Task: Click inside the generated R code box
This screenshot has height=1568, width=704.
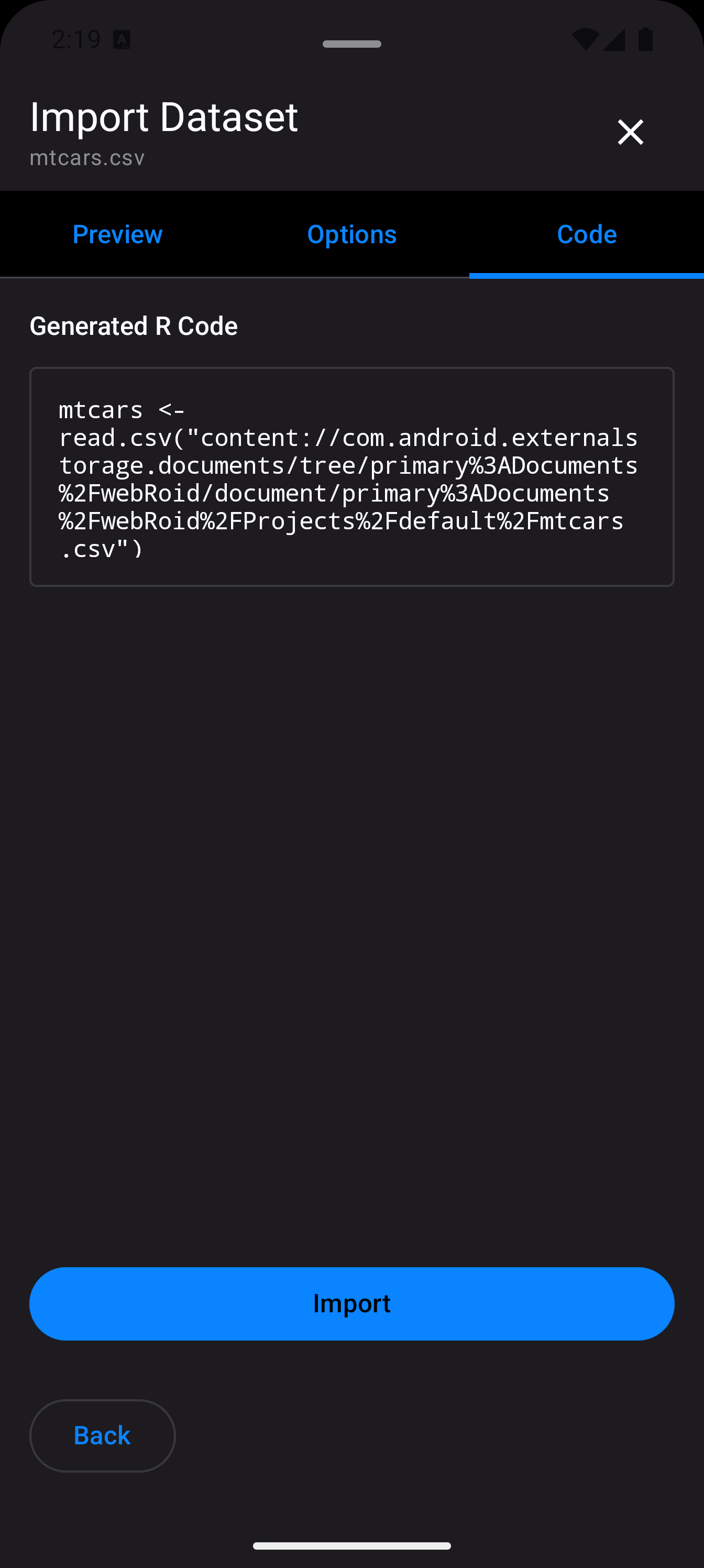Action: [351, 476]
